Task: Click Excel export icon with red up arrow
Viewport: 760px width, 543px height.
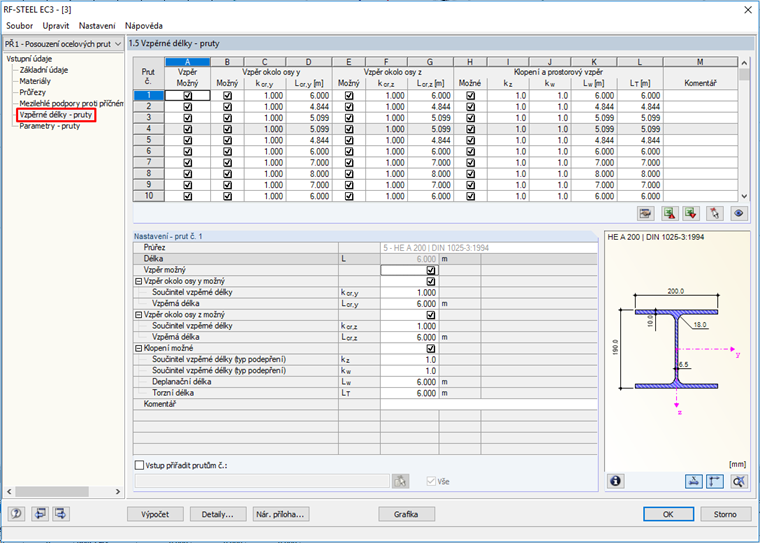Action: [670, 213]
